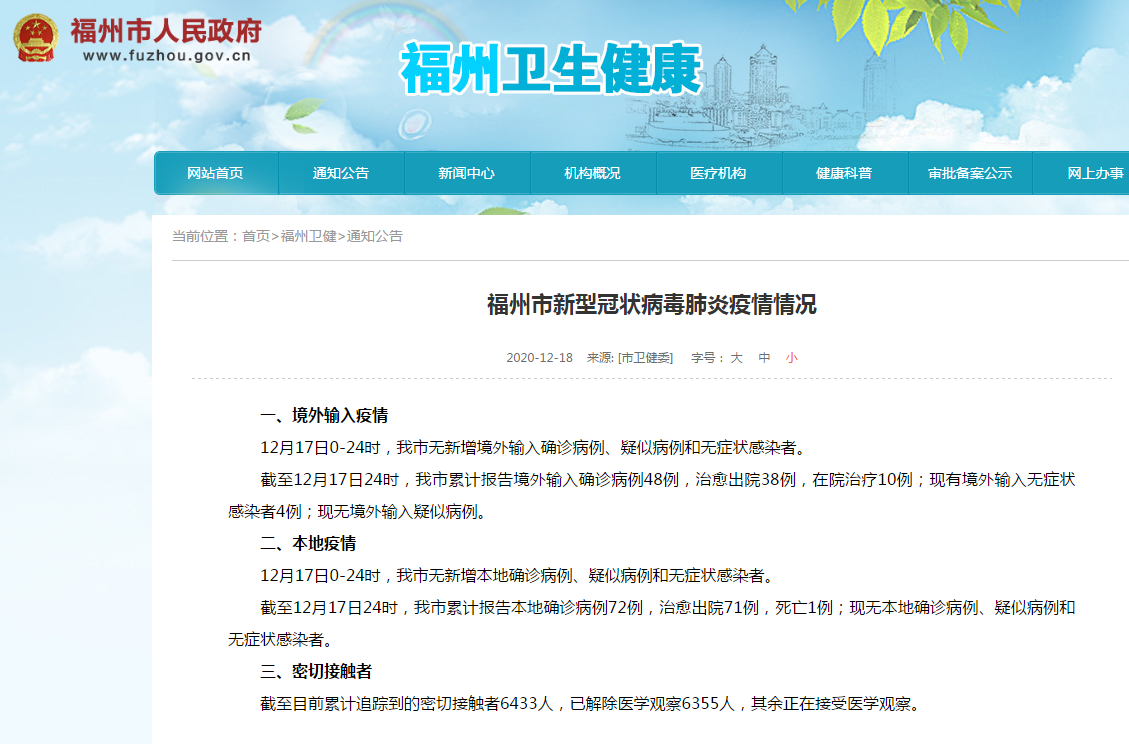This screenshot has width=1129, height=744.
Task: Set font size to 大 (large)
Action: pyautogui.click(x=736, y=358)
